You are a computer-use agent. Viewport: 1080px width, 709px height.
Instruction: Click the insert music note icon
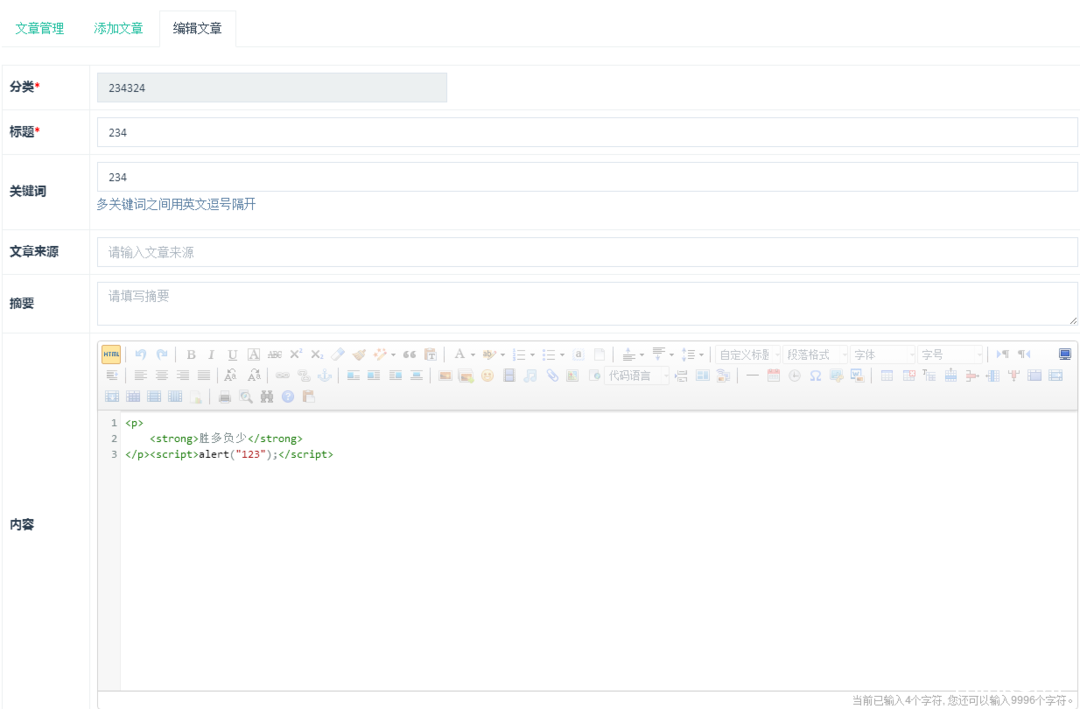coord(530,376)
